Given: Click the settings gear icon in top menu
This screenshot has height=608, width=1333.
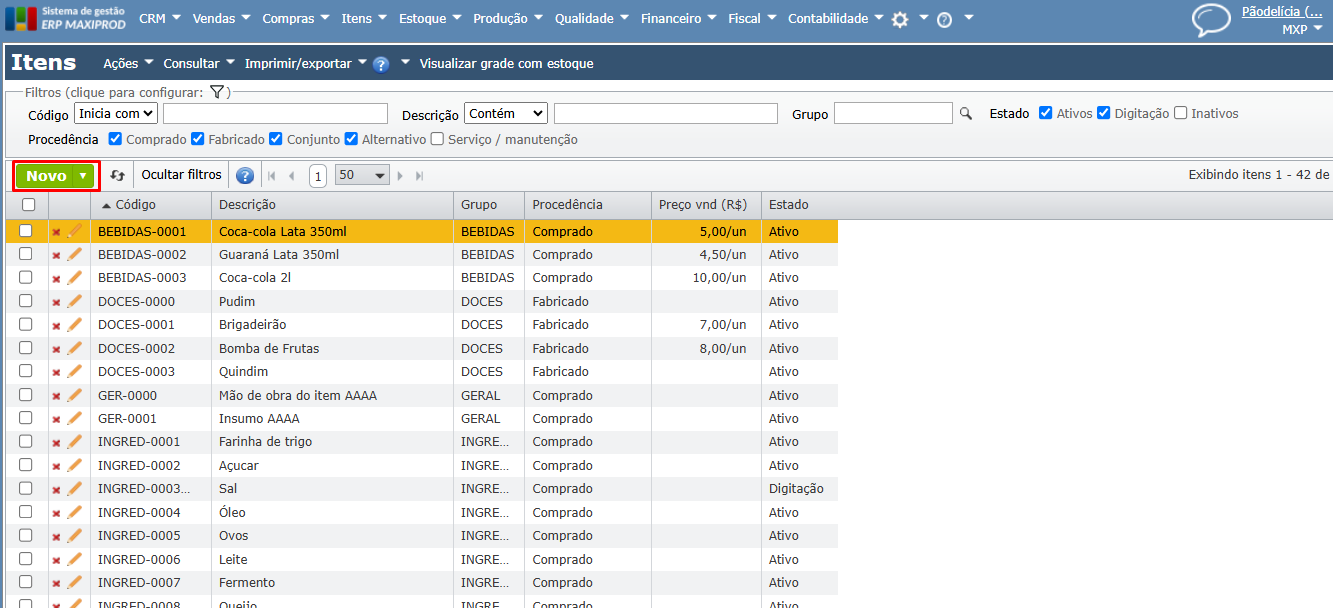Looking at the screenshot, I should point(900,19).
